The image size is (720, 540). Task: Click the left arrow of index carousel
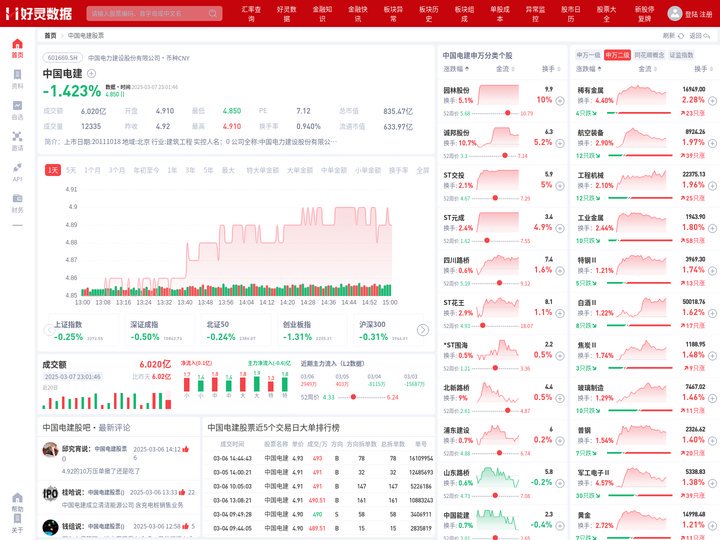tap(49, 330)
